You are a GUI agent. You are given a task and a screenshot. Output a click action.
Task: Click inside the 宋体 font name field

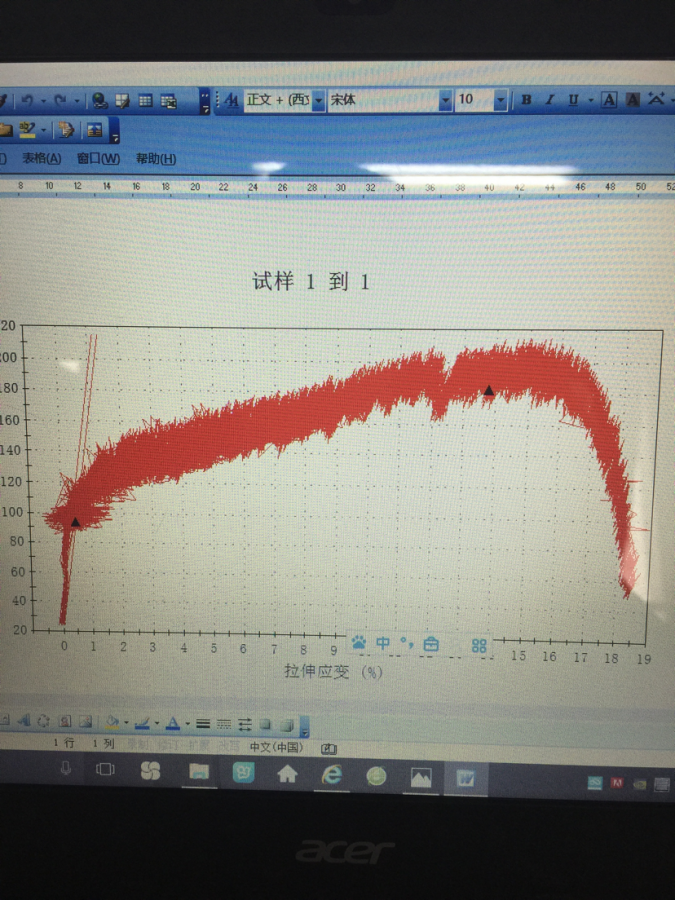tap(383, 100)
